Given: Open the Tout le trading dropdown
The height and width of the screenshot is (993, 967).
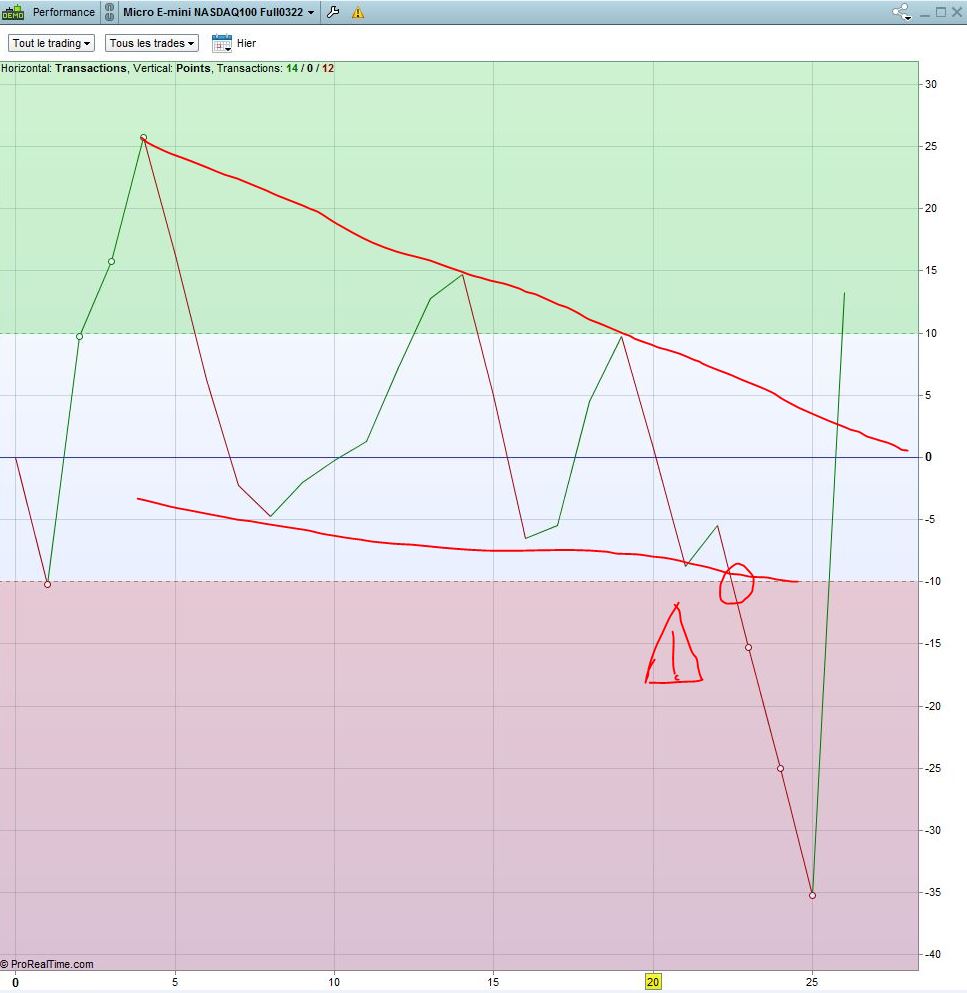Looking at the screenshot, I should click(x=51, y=43).
